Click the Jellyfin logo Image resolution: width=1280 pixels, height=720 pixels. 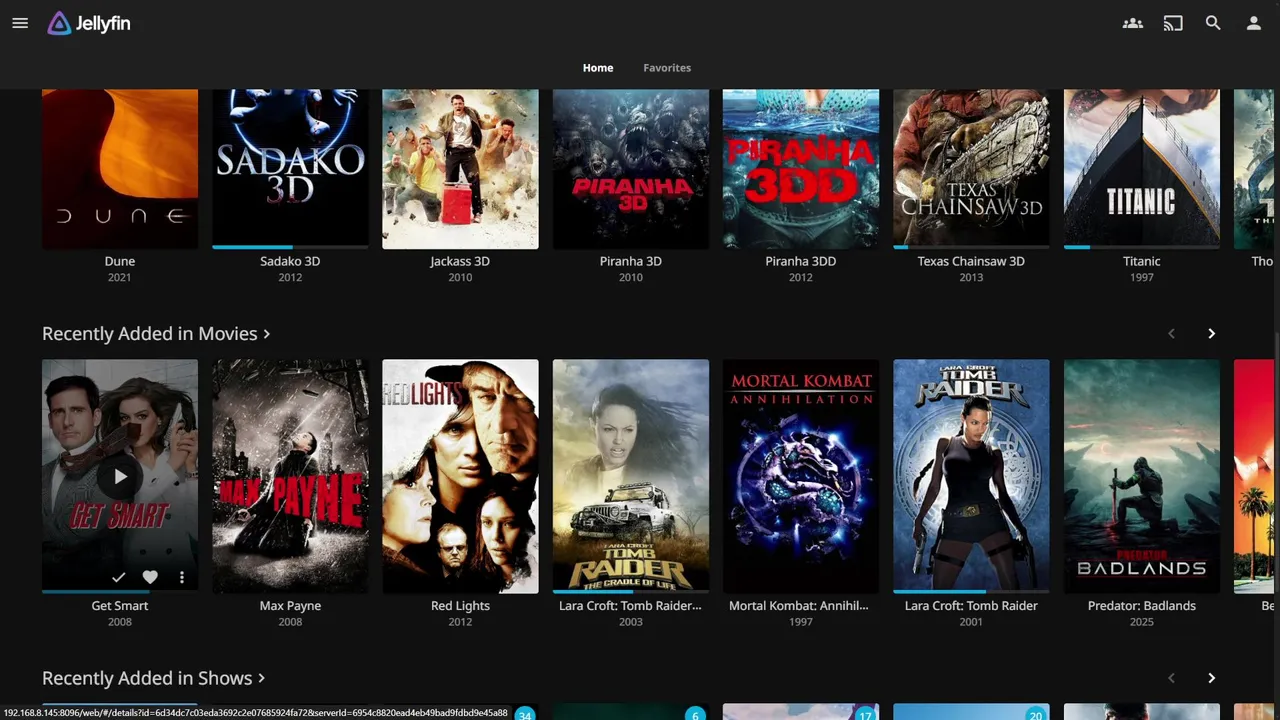89,23
